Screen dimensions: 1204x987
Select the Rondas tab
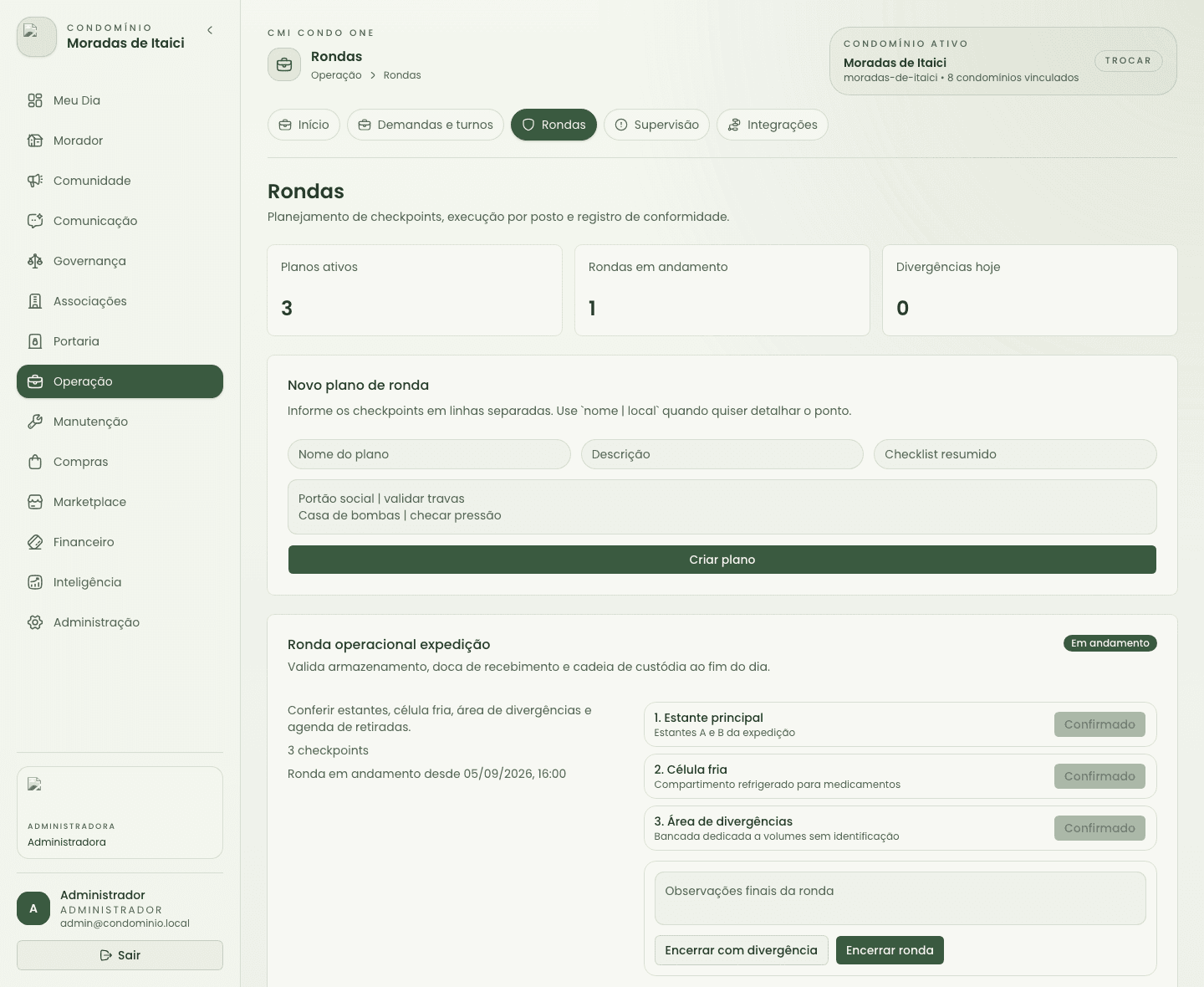(x=554, y=125)
